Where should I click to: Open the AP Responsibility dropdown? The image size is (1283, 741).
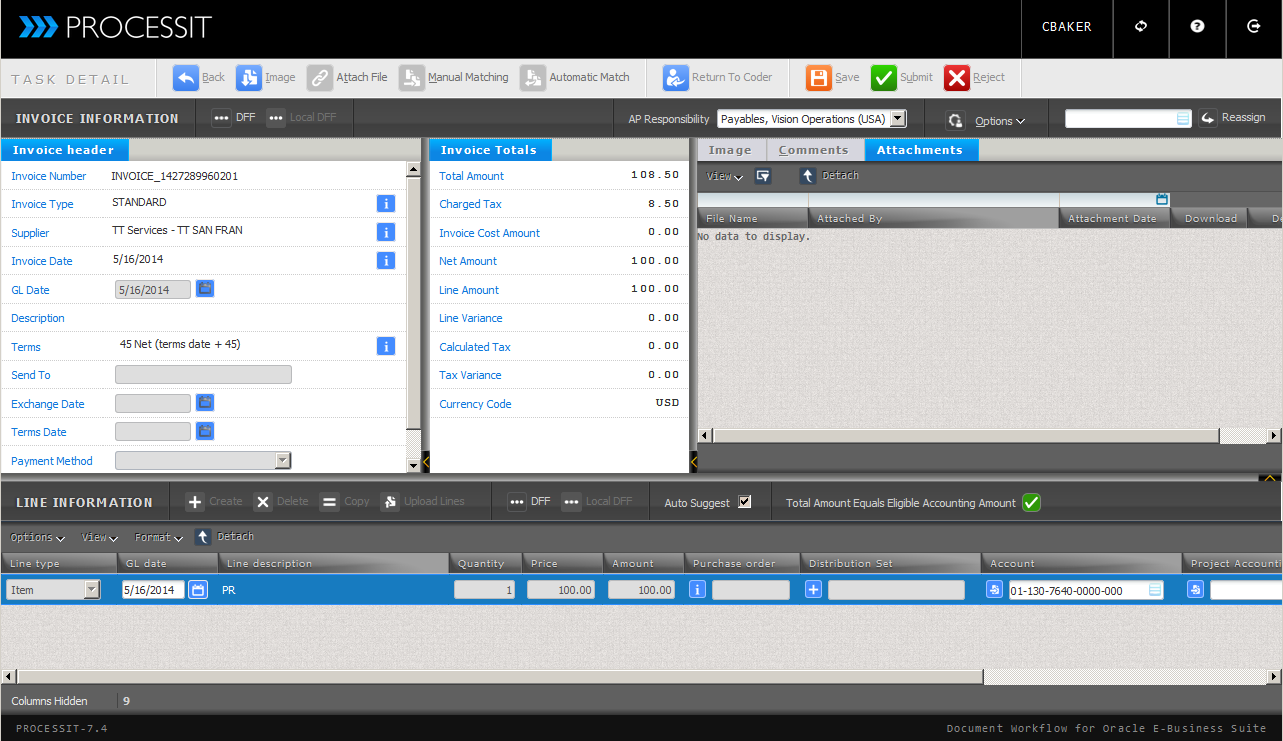click(897, 119)
